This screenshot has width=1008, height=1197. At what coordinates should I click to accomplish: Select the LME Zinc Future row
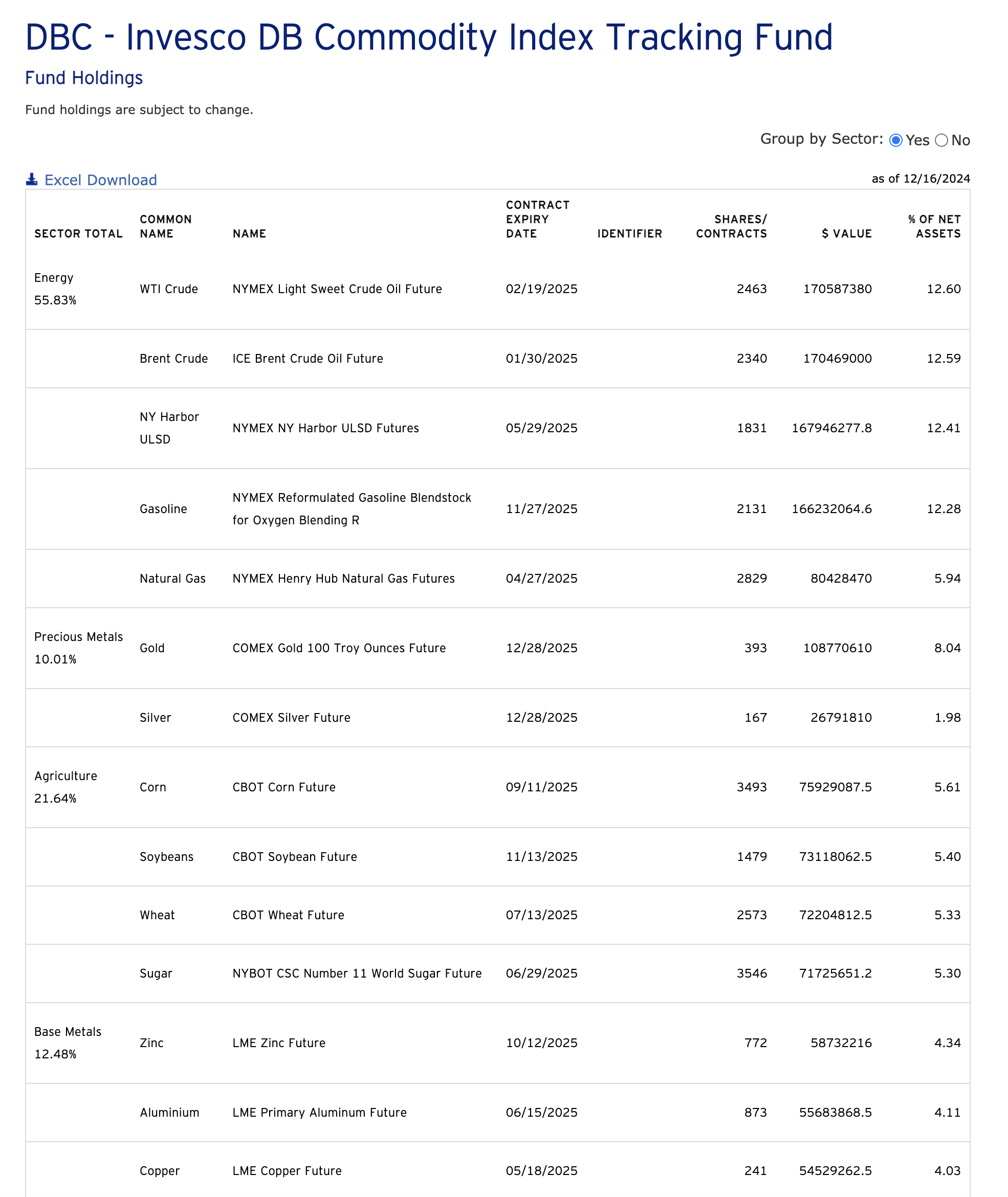(343, 1042)
